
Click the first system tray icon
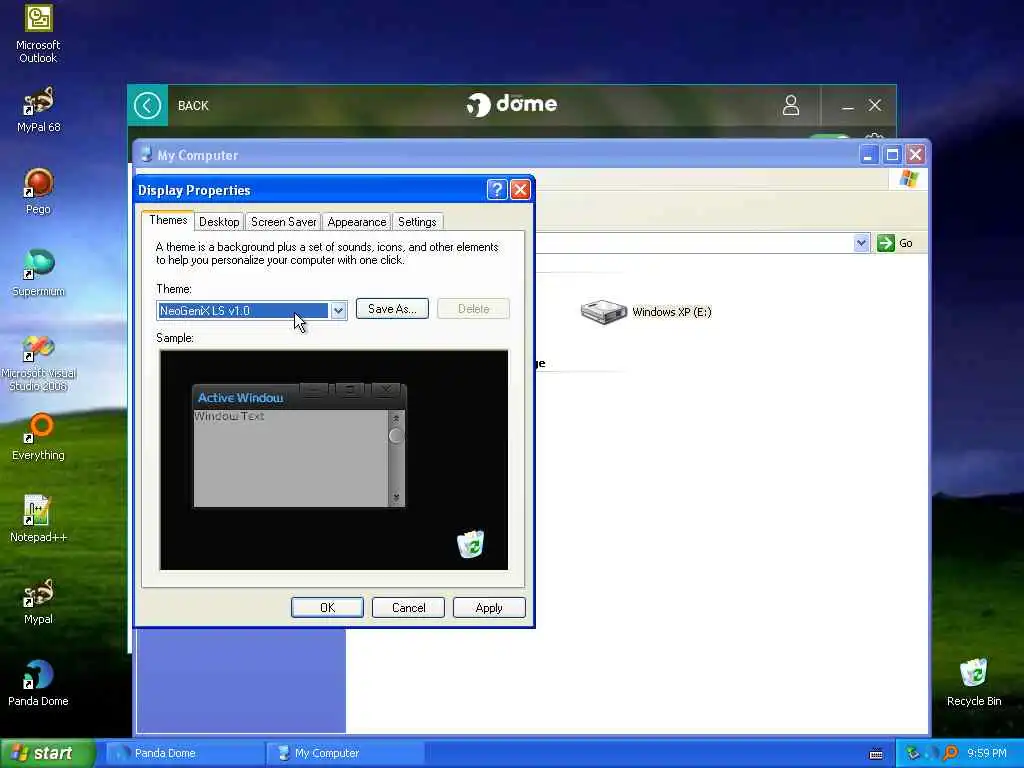point(912,753)
